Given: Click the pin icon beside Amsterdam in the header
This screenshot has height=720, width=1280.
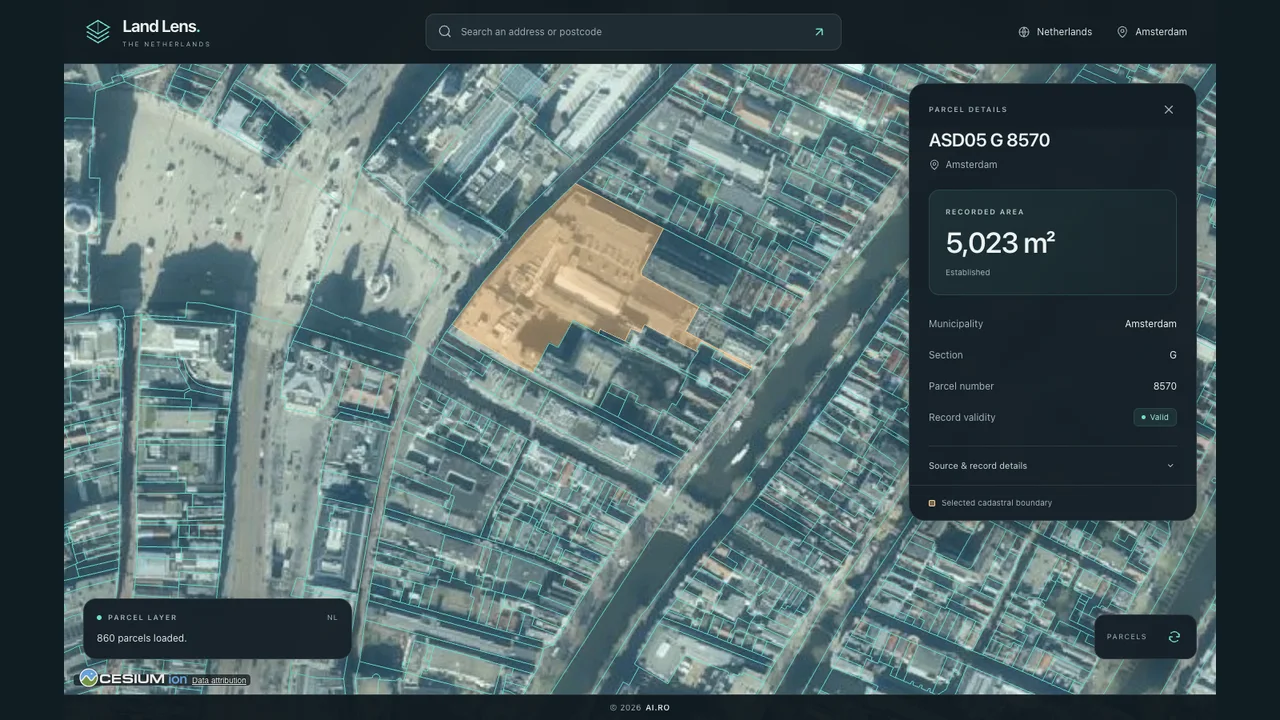Looking at the screenshot, I should click(x=1122, y=32).
